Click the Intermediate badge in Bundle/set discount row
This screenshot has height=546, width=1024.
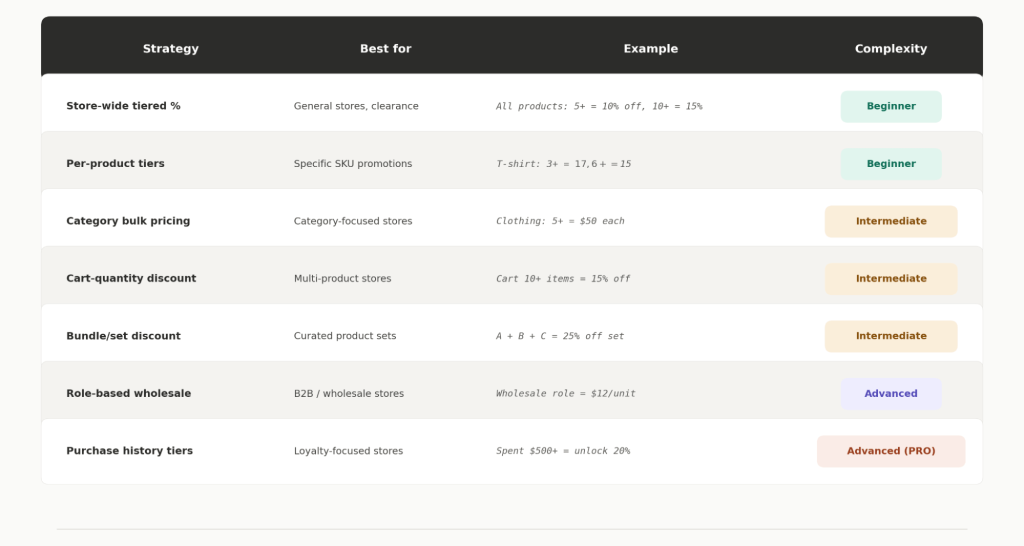[x=890, y=336]
